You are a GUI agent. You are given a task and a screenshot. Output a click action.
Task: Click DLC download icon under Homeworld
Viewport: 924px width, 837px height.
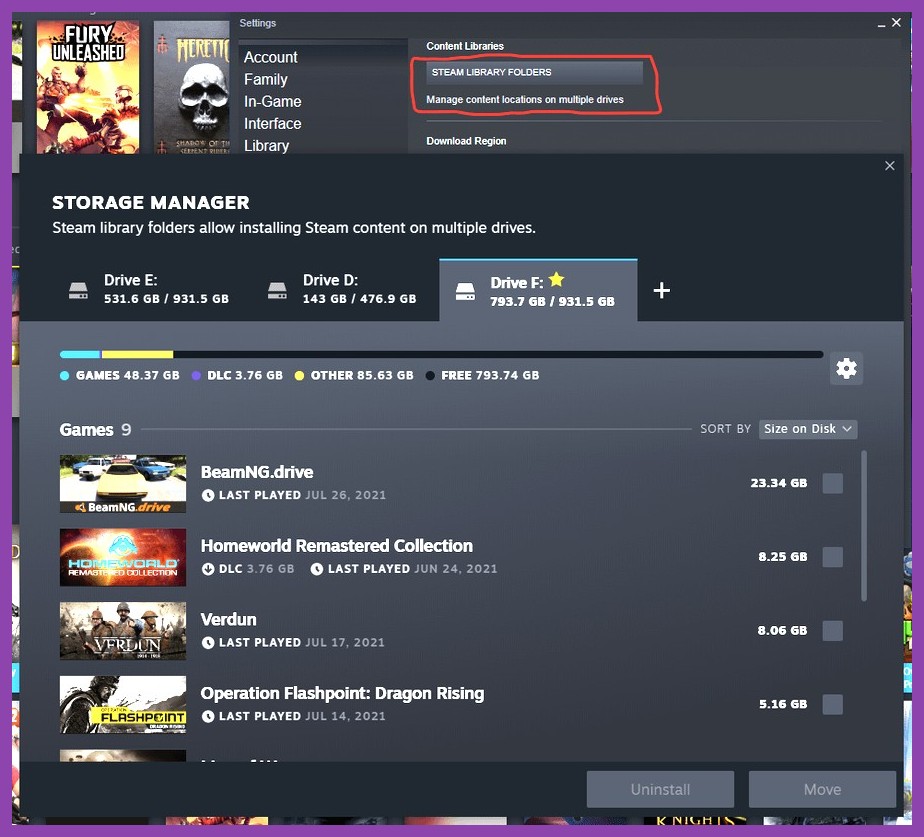coord(208,569)
